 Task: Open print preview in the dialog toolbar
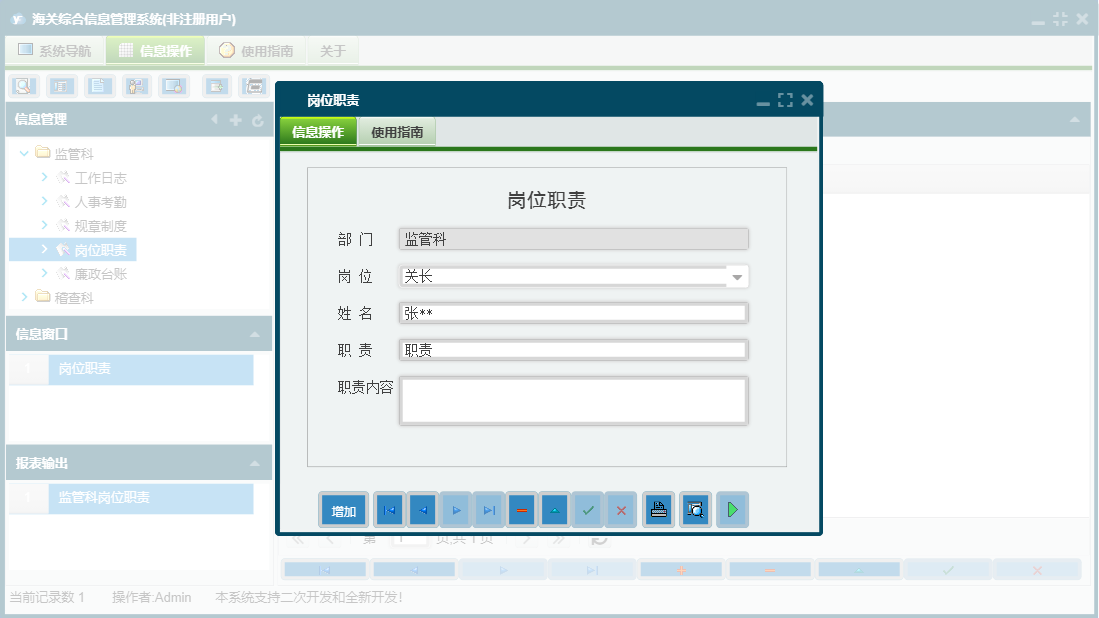(695, 509)
